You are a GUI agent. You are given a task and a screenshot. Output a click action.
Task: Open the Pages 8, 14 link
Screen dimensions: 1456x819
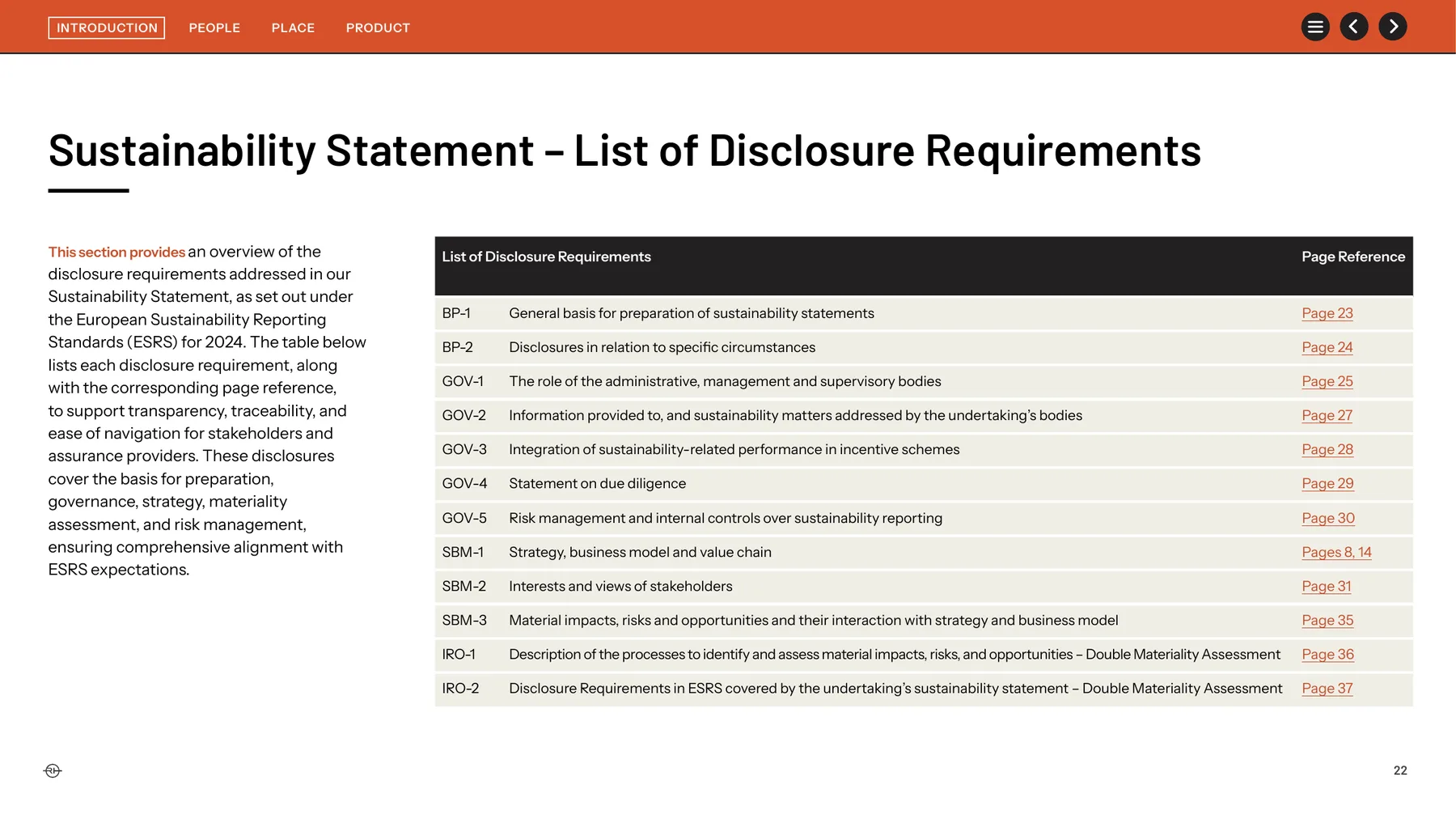(x=1336, y=552)
